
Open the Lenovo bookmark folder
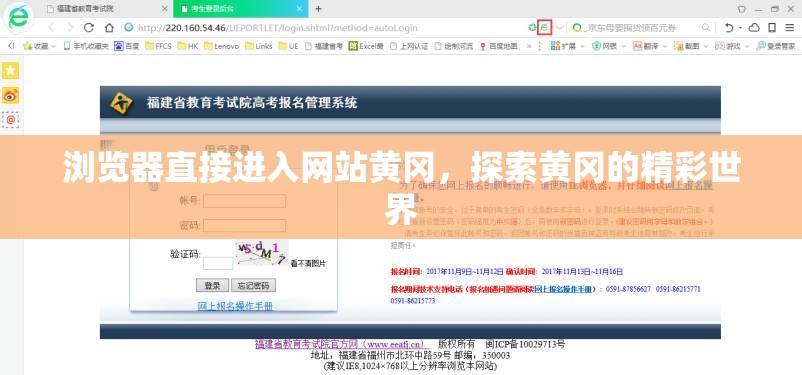221,46
